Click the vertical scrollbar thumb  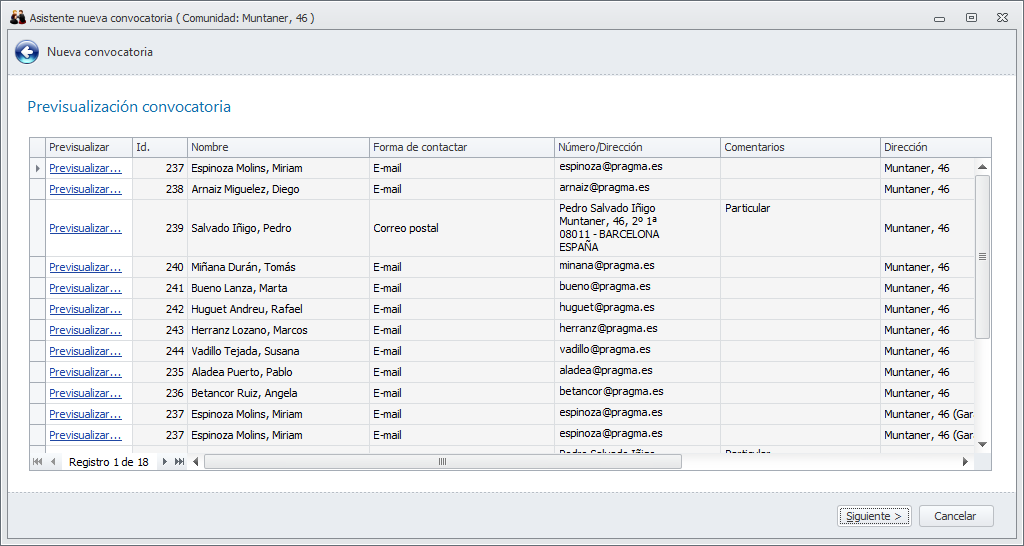[982, 256]
